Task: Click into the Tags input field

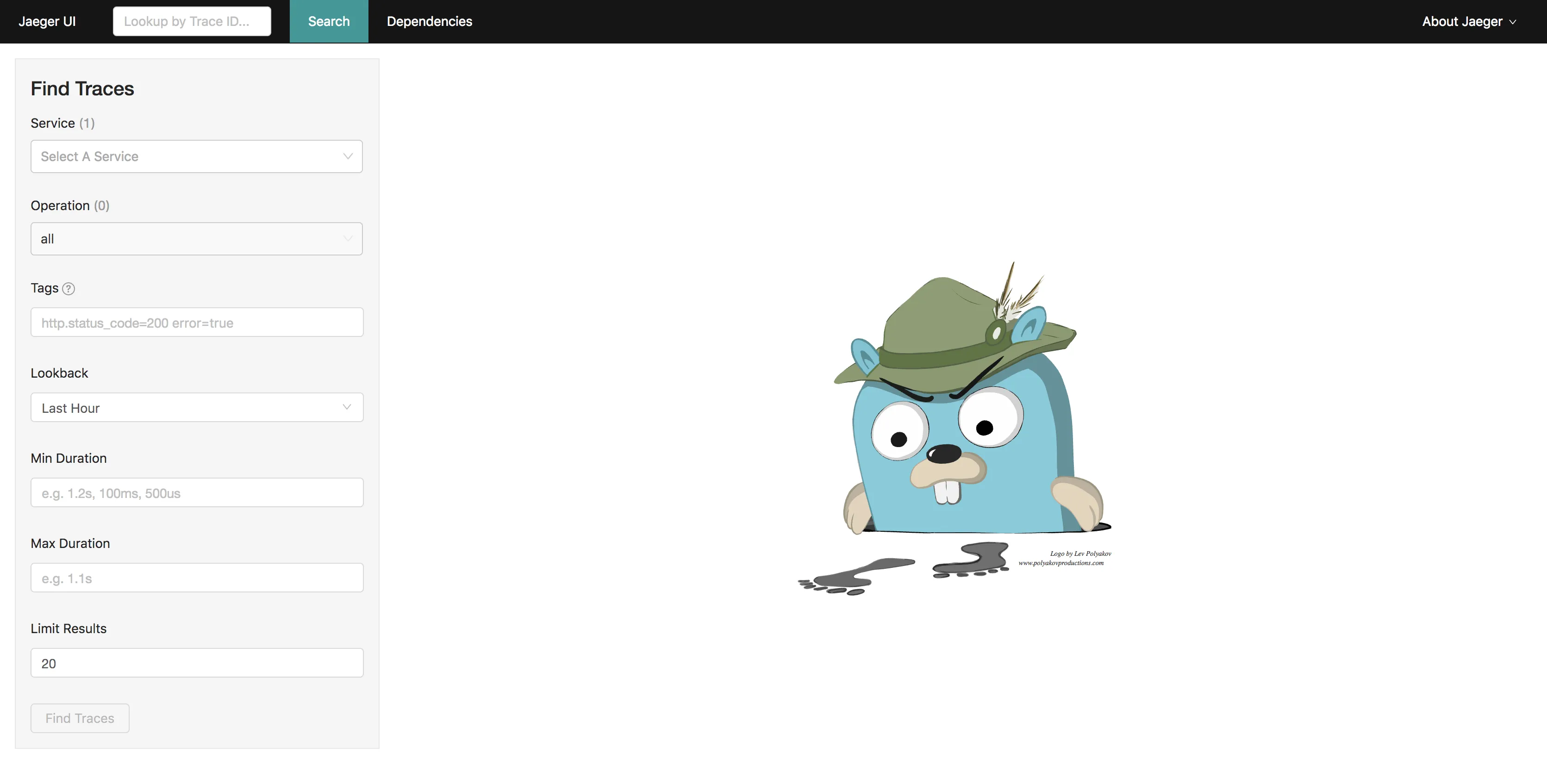Action: pyautogui.click(x=196, y=323)
